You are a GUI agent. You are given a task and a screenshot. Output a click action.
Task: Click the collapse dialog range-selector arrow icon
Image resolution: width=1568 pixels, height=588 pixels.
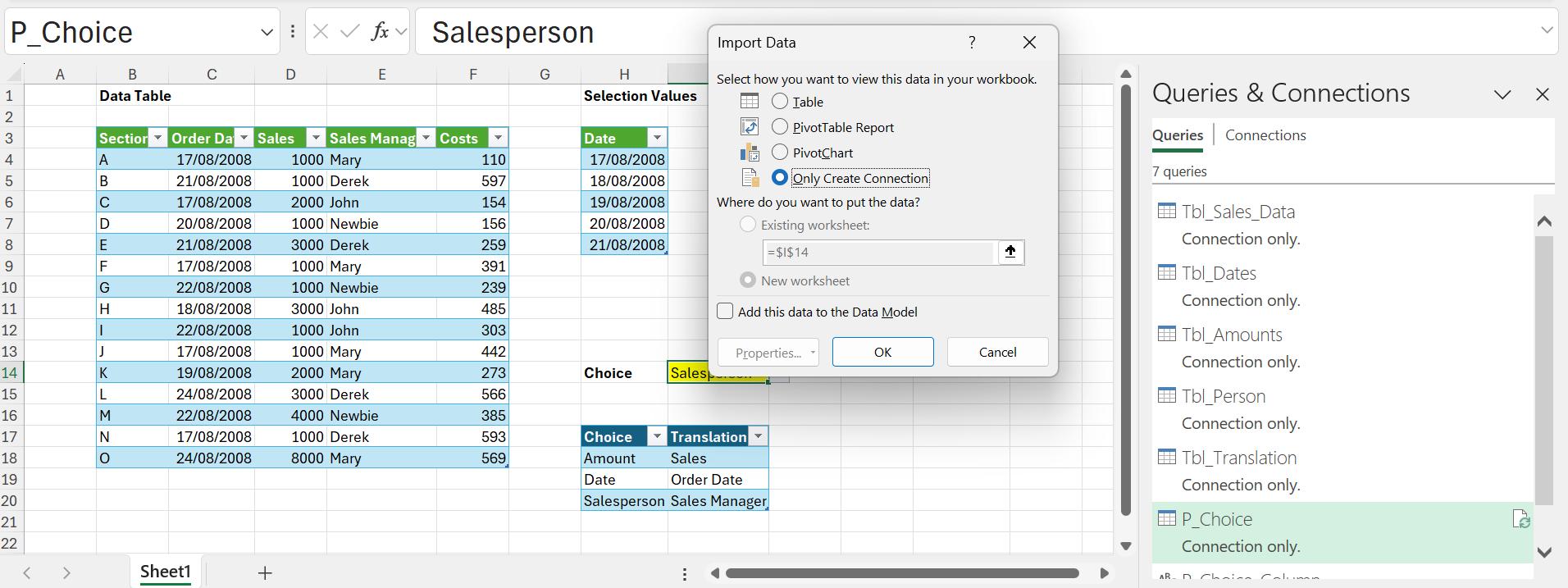(x=1010, y=253)
